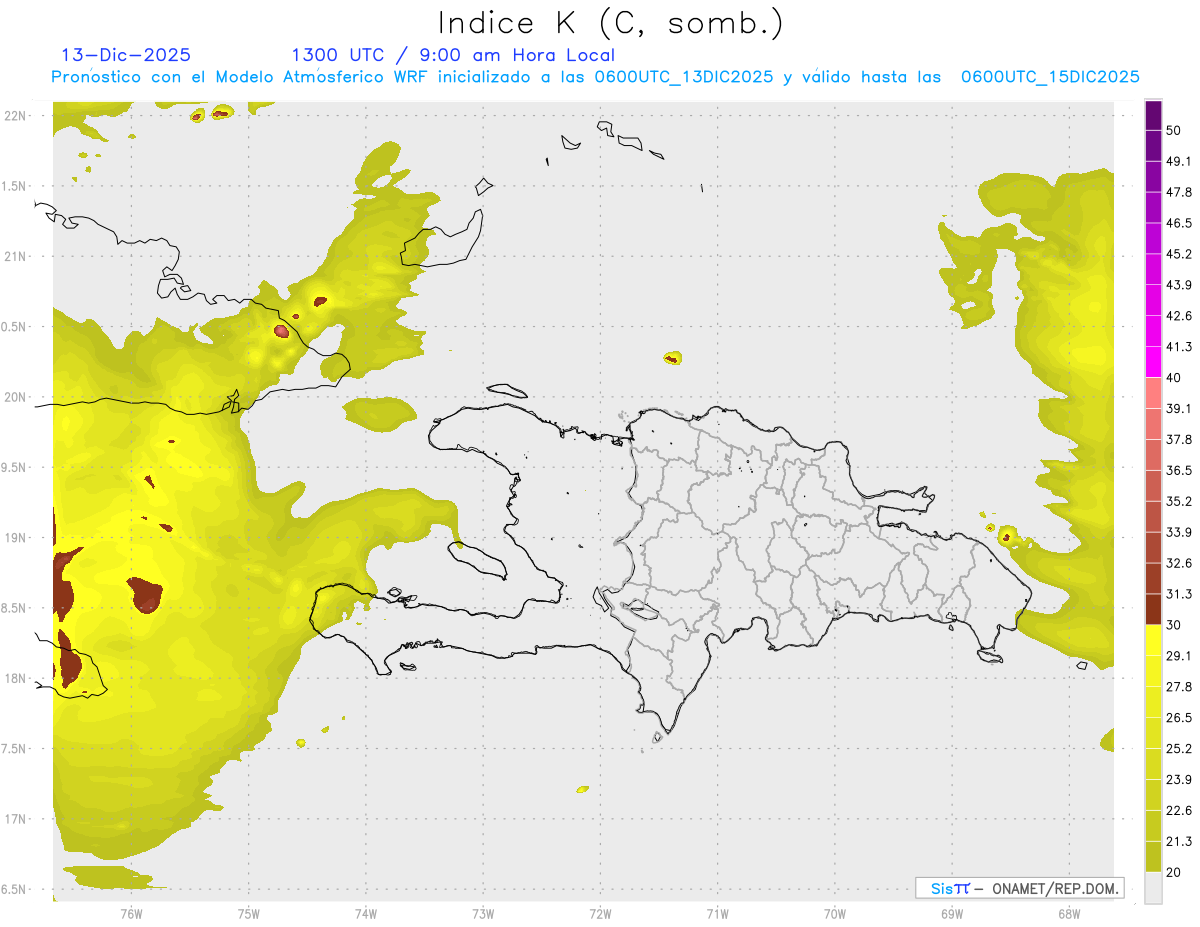Pick the gray legend swatch below 20
The height and width of the screenshot is (927, 1200).
1153,888
